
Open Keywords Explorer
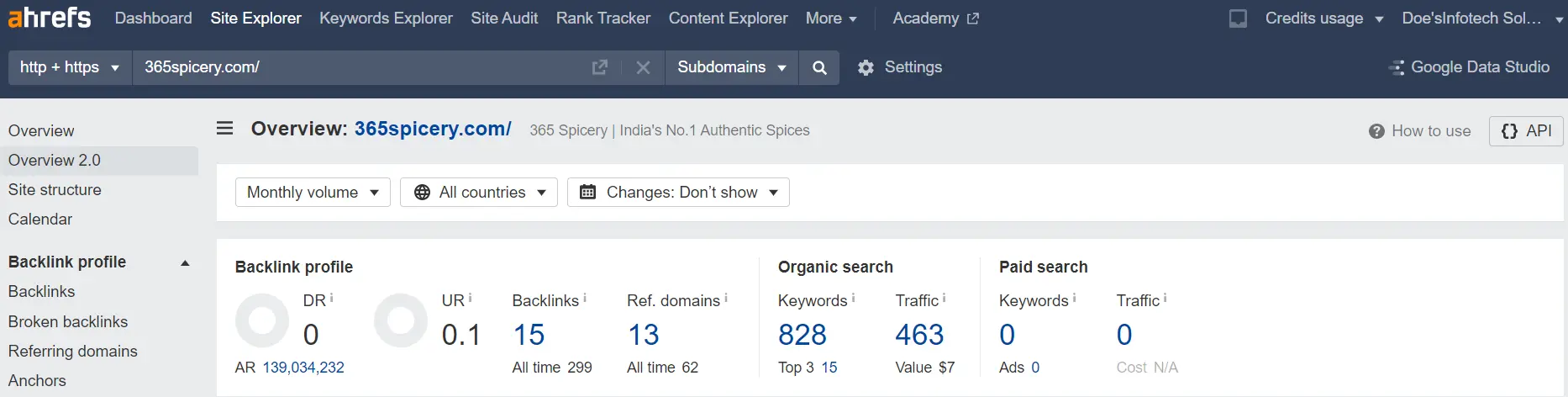(386, 19)
